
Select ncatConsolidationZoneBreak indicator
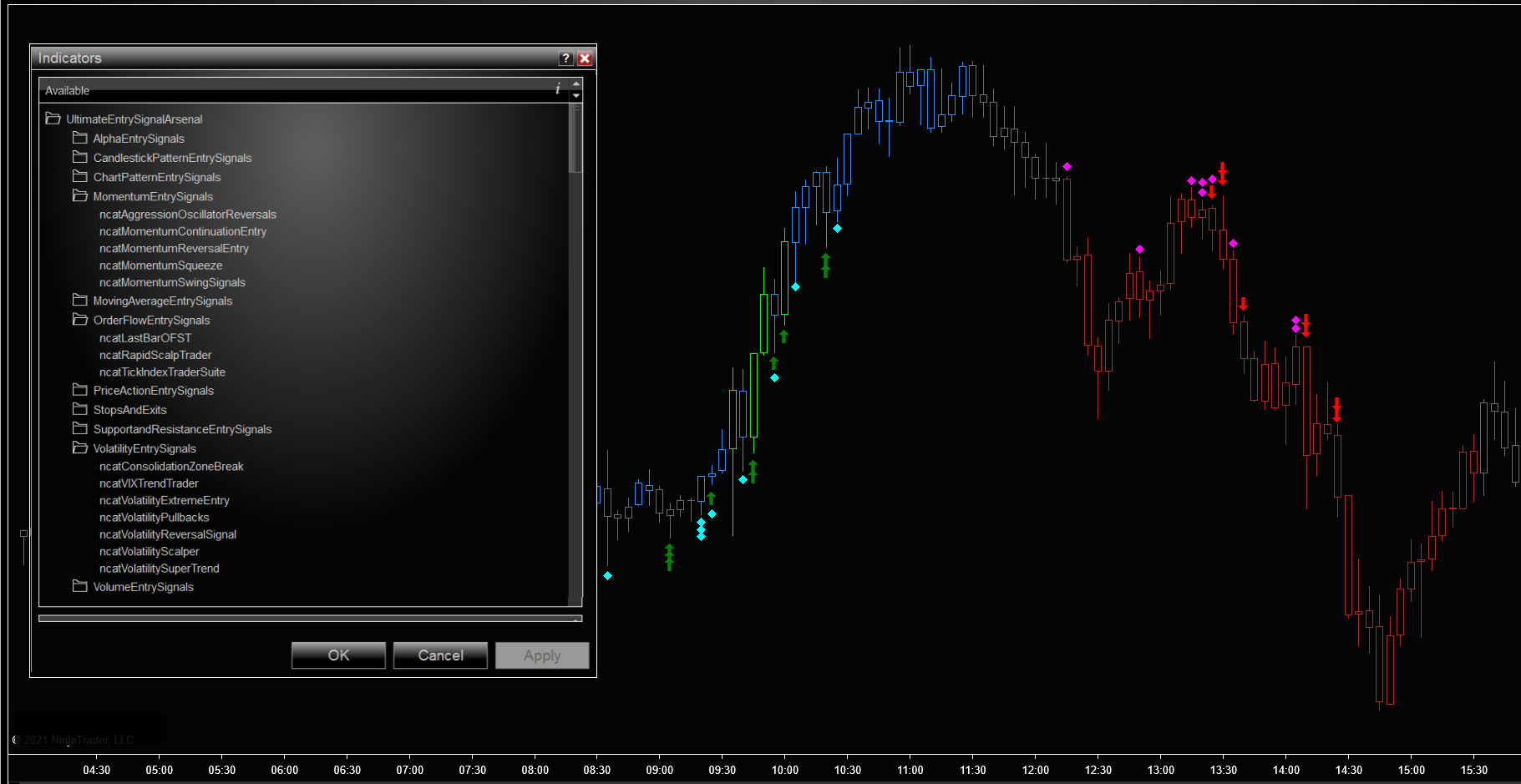coord(171,467)
